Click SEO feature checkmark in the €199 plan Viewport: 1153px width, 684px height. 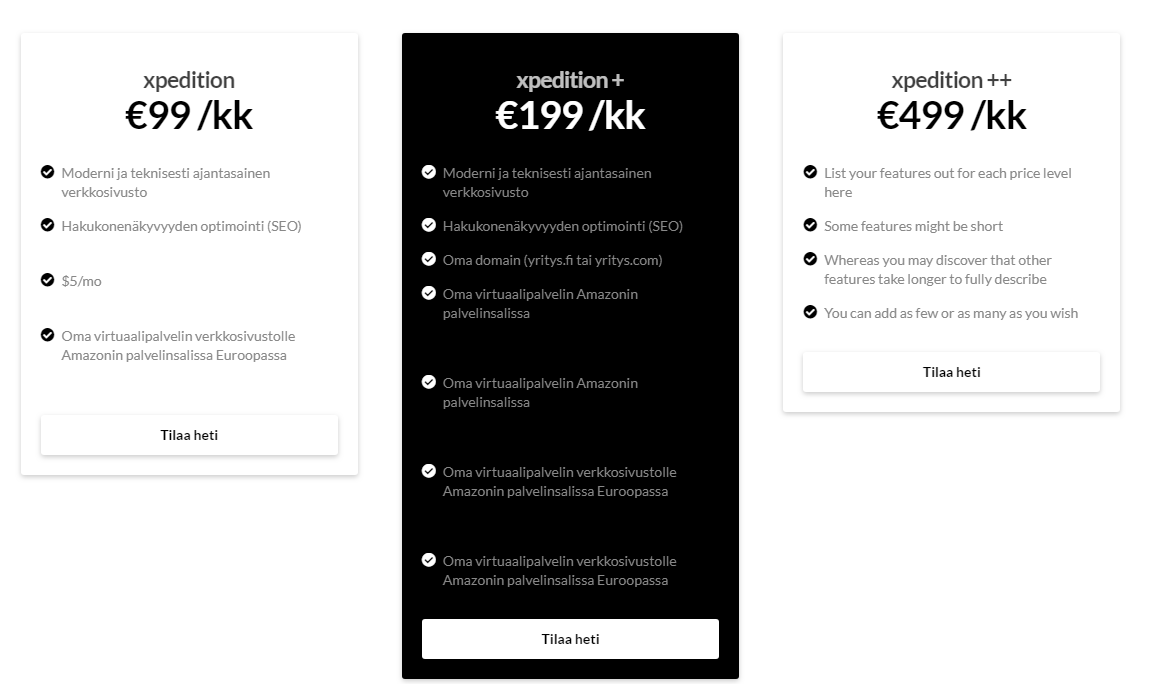(429, 225)
